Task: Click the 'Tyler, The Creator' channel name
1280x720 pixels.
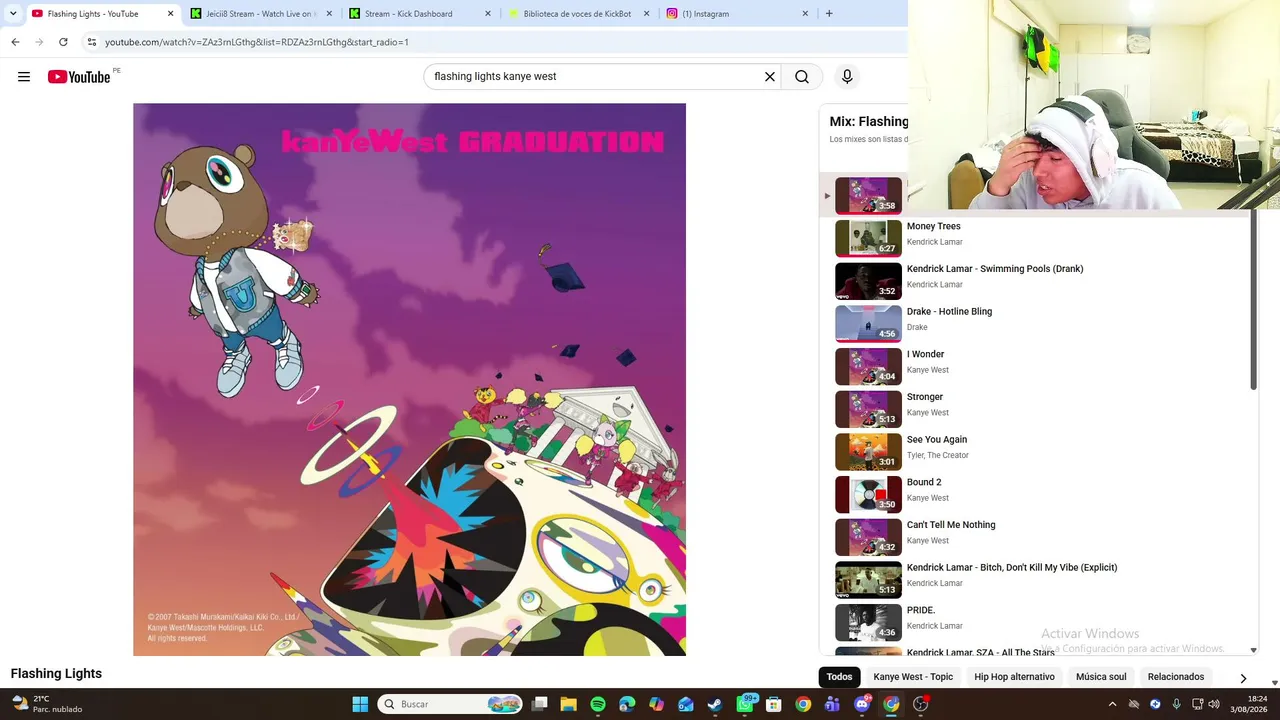Action: click(938, 455)
